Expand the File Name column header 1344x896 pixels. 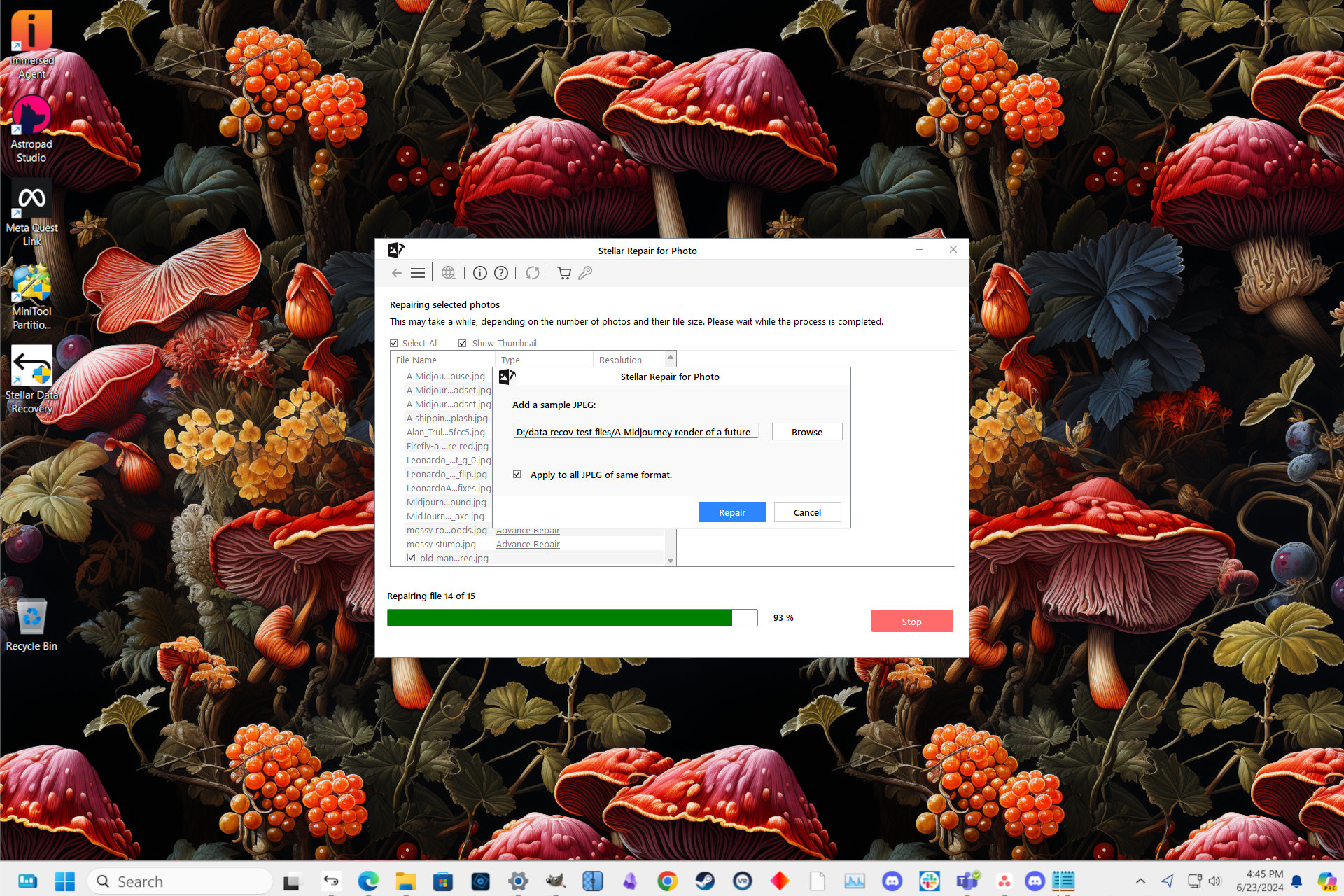493,359
